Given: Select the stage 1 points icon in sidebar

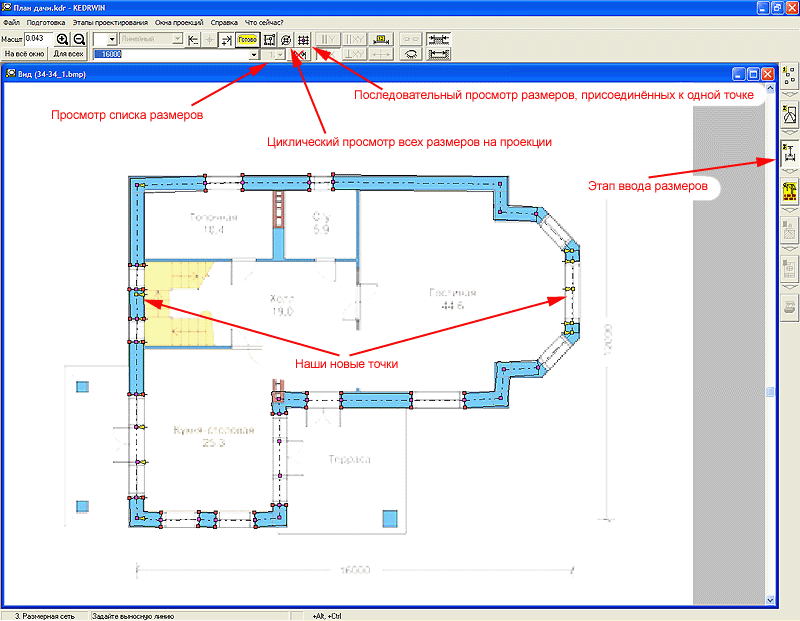Looking at the screenshot, I should coord(789,75).
